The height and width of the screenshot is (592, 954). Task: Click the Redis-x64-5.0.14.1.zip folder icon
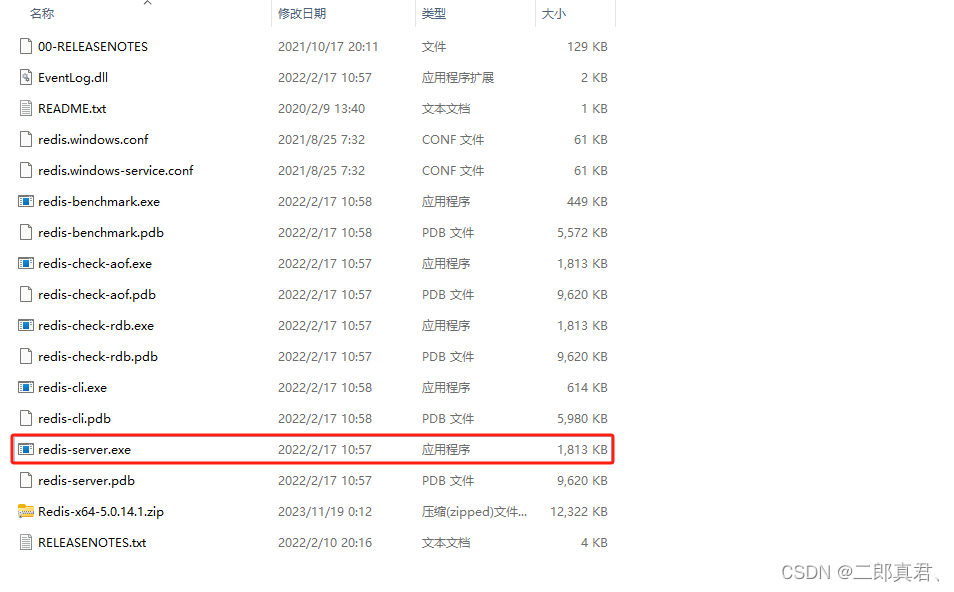[x=26, y=512]
